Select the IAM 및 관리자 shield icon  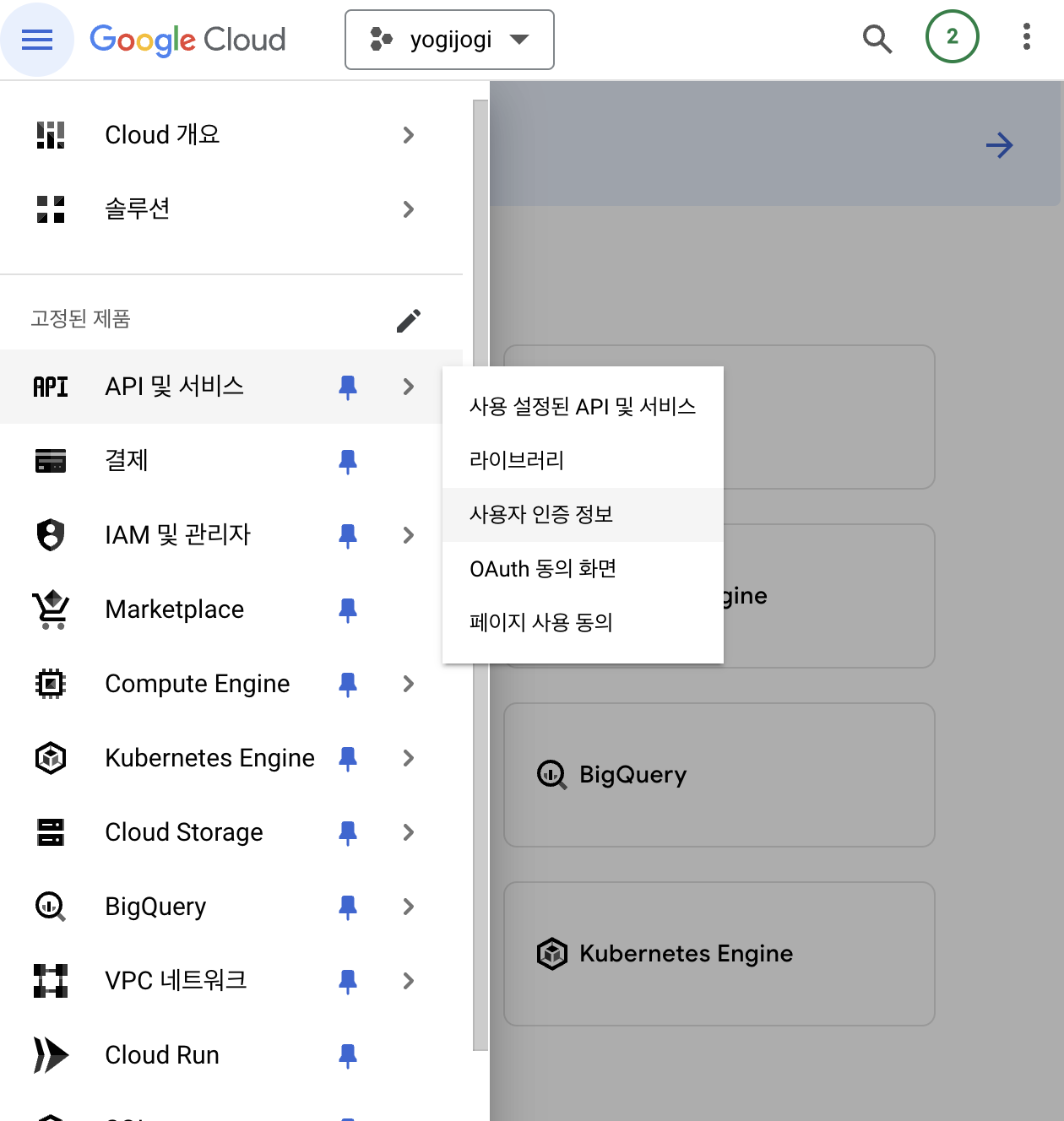click(x=50, y=535)
